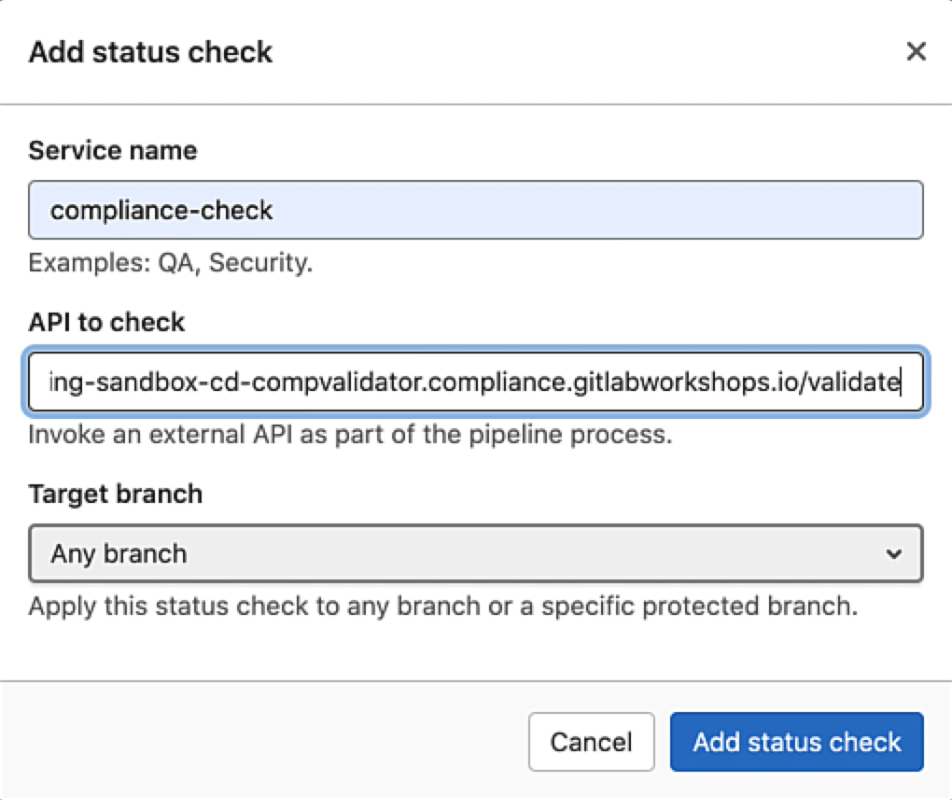The image size is (952, 800).
Task: Confirm with the blue Add status check button
Action: [x=796, y=742]
